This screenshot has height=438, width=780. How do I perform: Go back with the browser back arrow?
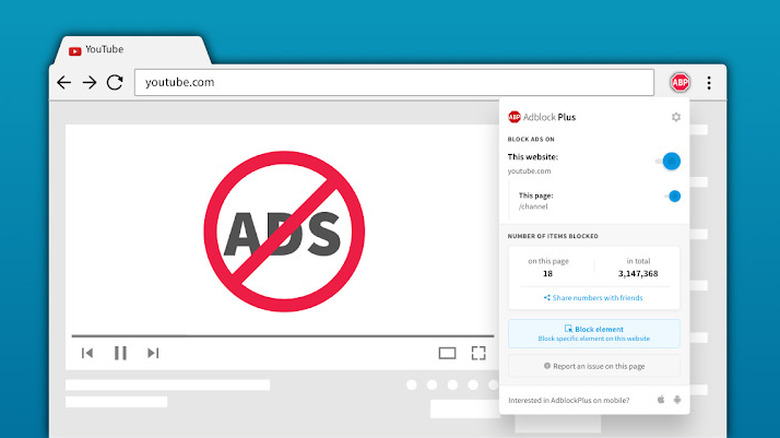64,82
